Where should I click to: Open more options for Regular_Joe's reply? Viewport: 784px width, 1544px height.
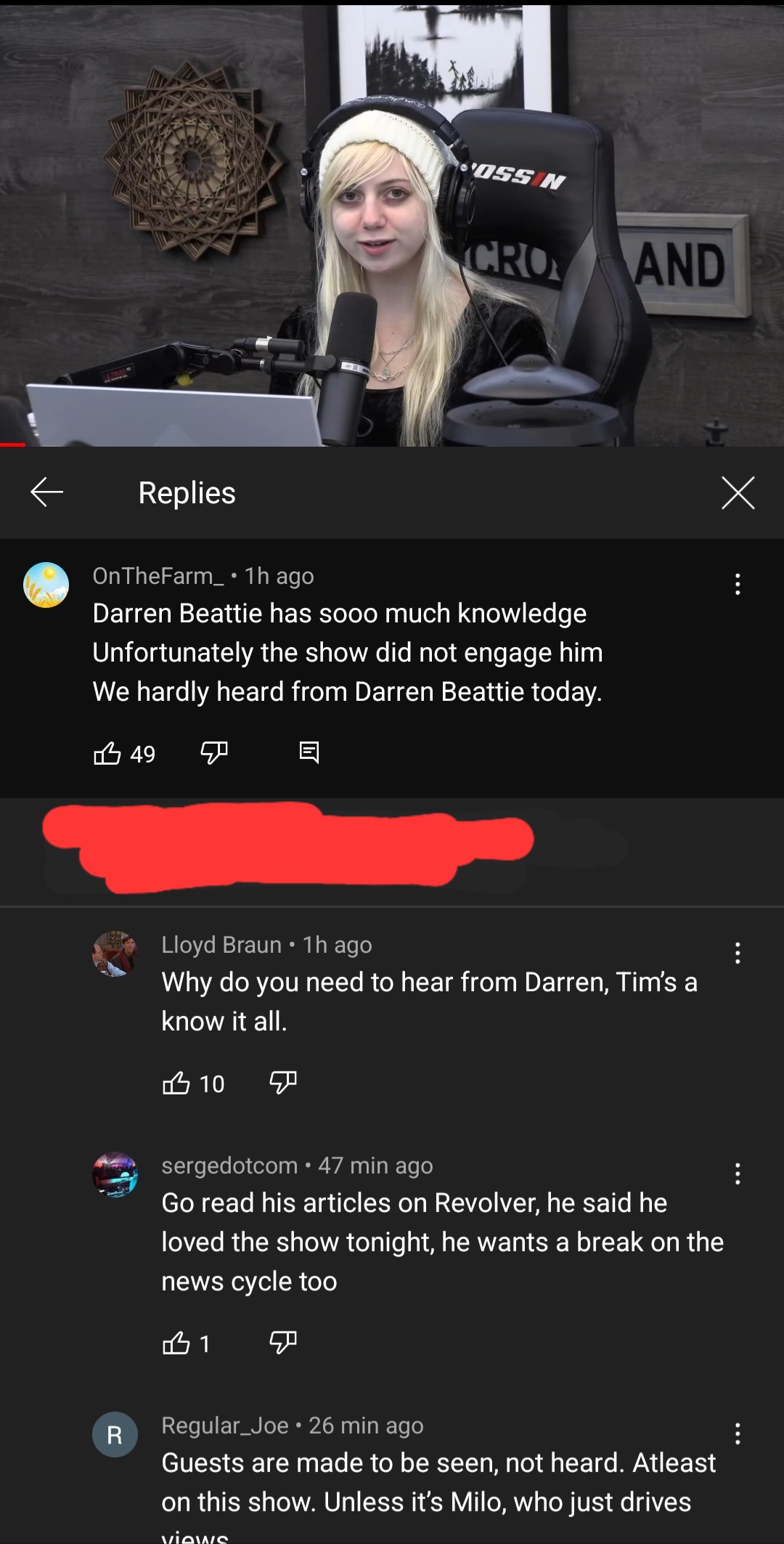(738, 1434)
